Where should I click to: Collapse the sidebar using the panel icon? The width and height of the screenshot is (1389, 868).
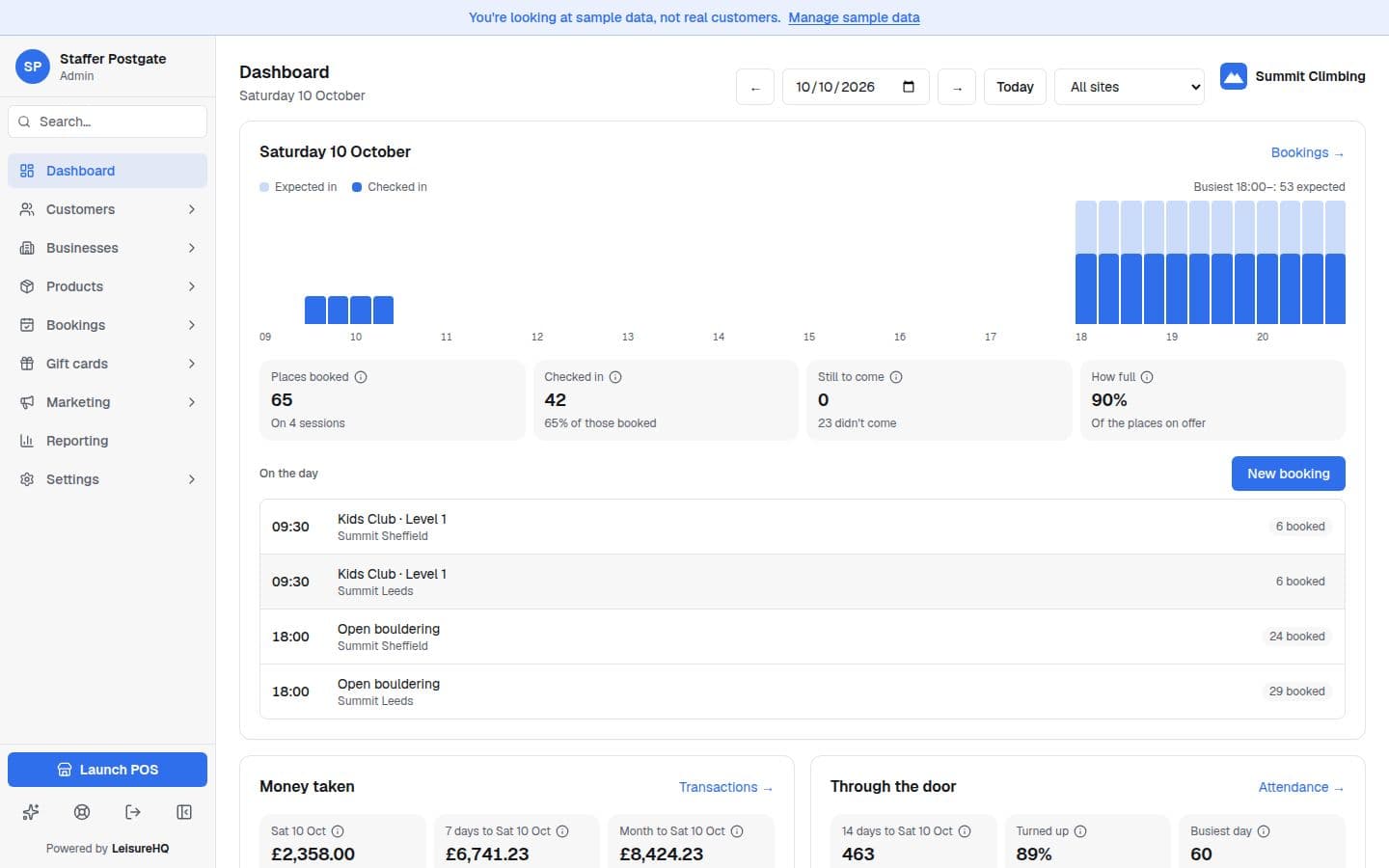point(184,812)
